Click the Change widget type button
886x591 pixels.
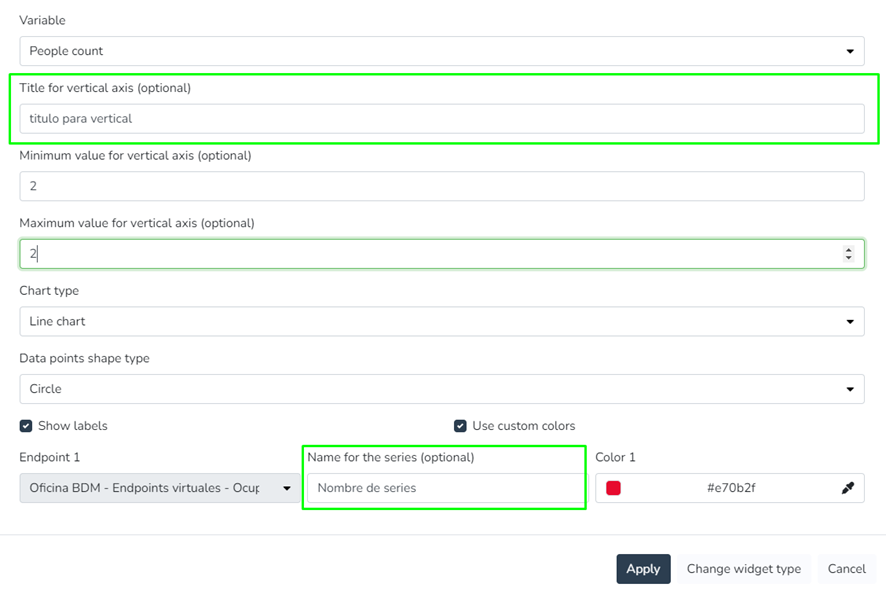(x=743, y=569)
